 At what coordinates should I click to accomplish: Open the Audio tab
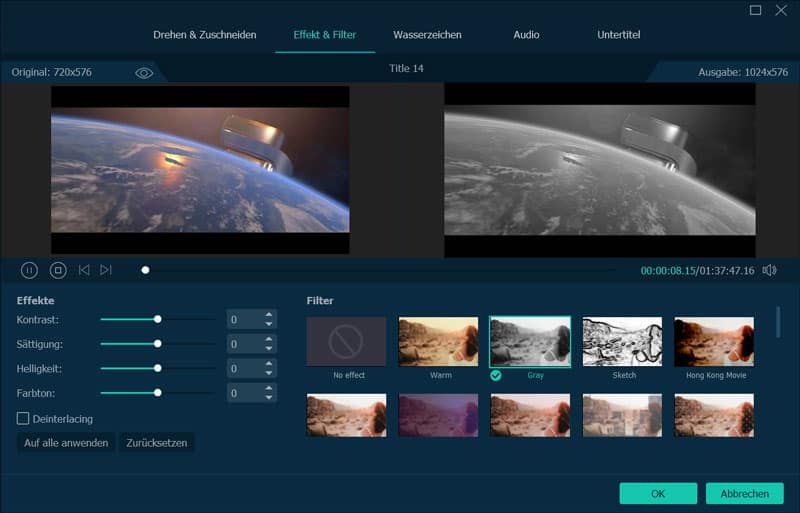pyautogui.click(x=526, y=35)
